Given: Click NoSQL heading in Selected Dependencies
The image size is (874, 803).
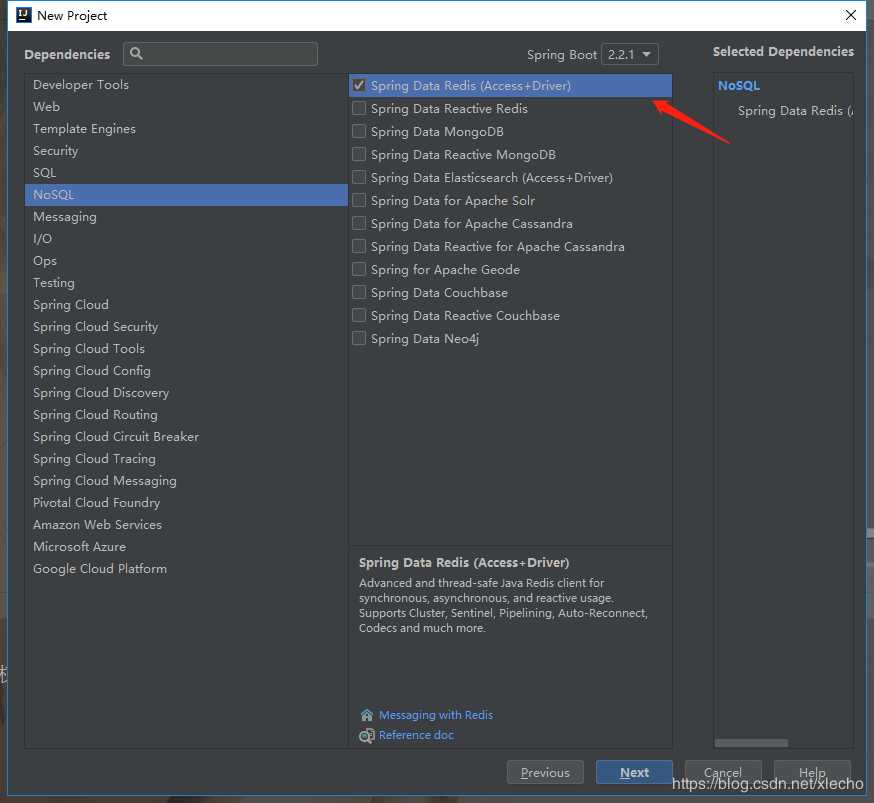Looking at the screenshot, I should [739, 86].
